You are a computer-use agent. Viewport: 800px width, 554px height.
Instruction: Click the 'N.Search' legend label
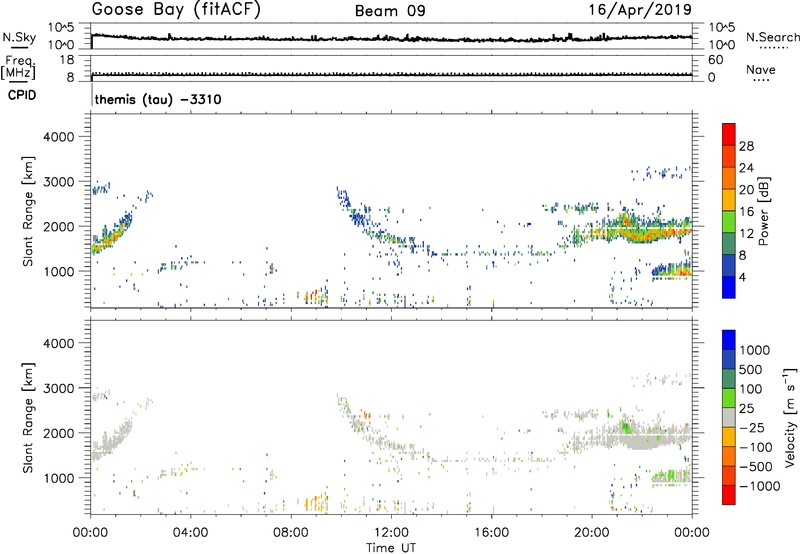772,37
